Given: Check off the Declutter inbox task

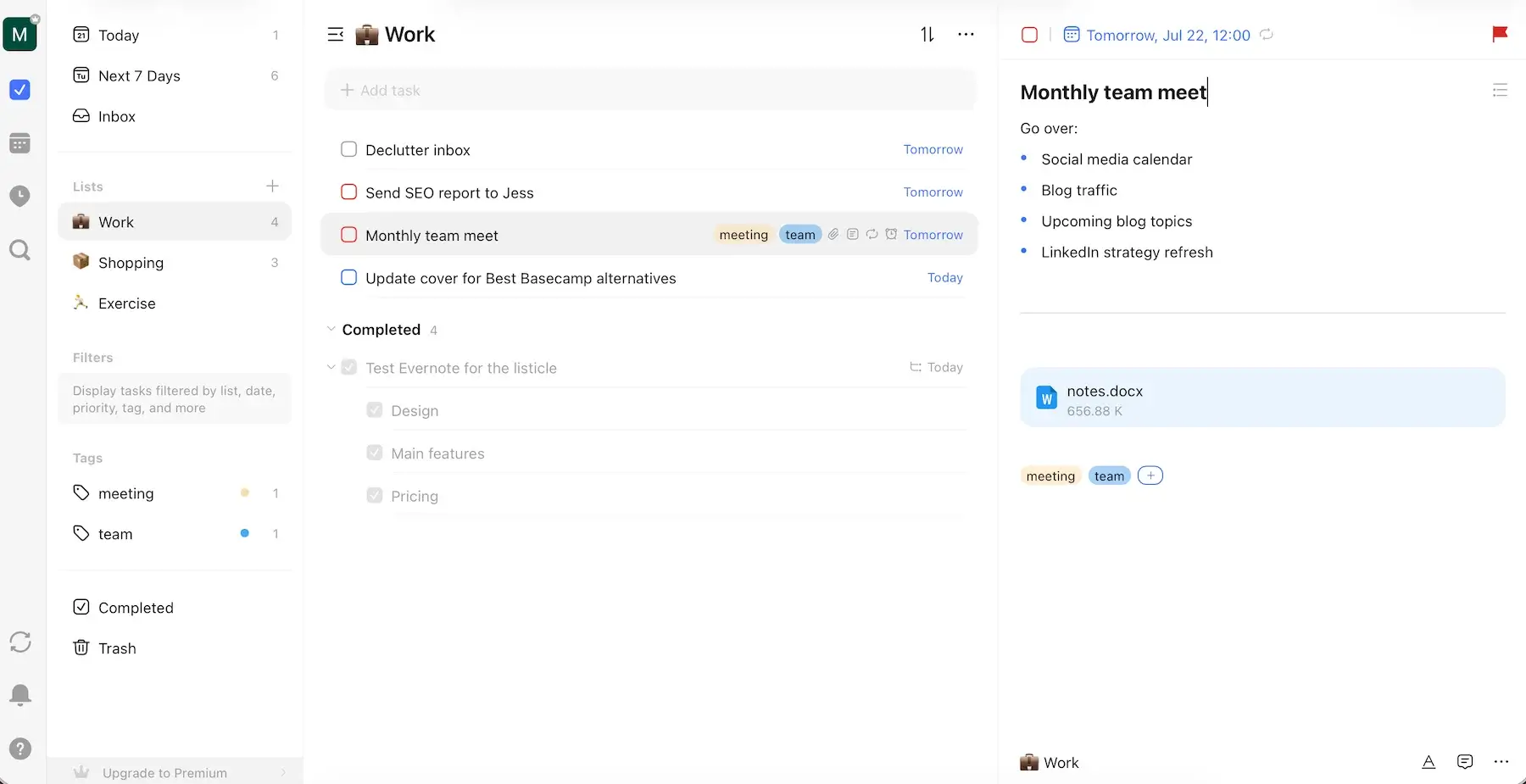Looking at the screenshot, I should pos(348,149).
